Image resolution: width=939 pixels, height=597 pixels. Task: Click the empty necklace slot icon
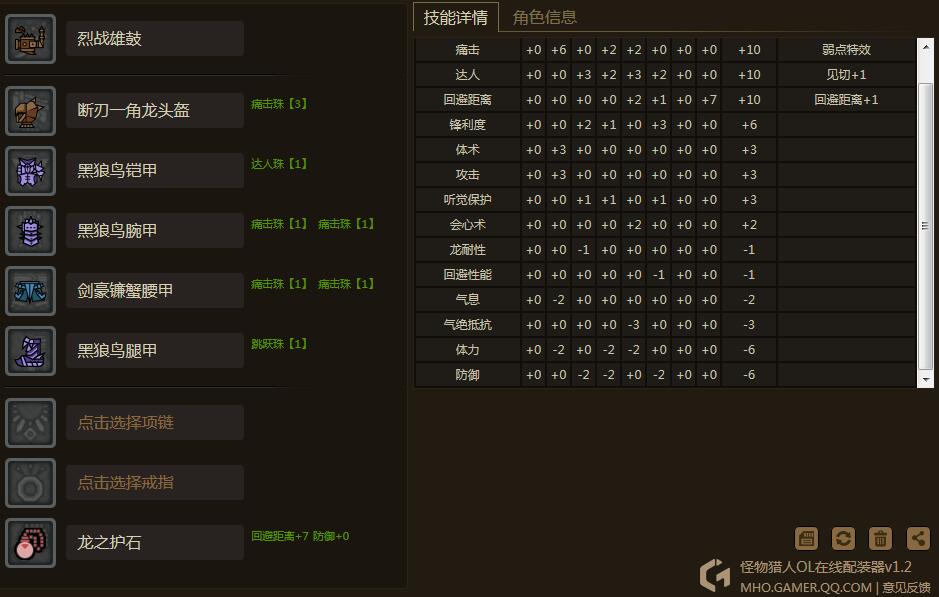(31, 423)
